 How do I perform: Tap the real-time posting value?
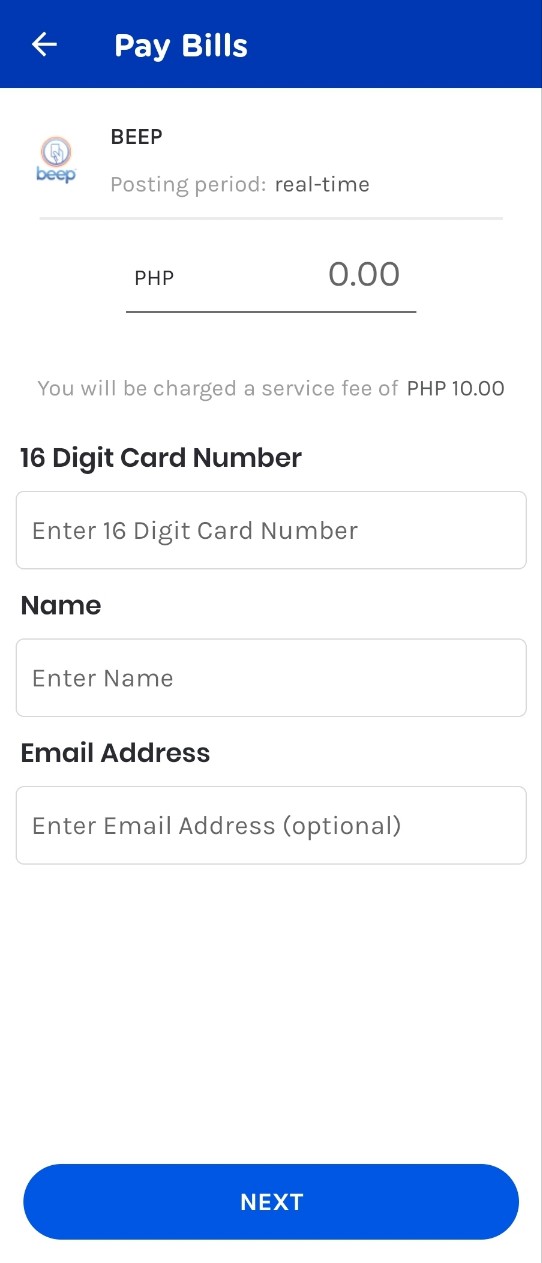322,185
